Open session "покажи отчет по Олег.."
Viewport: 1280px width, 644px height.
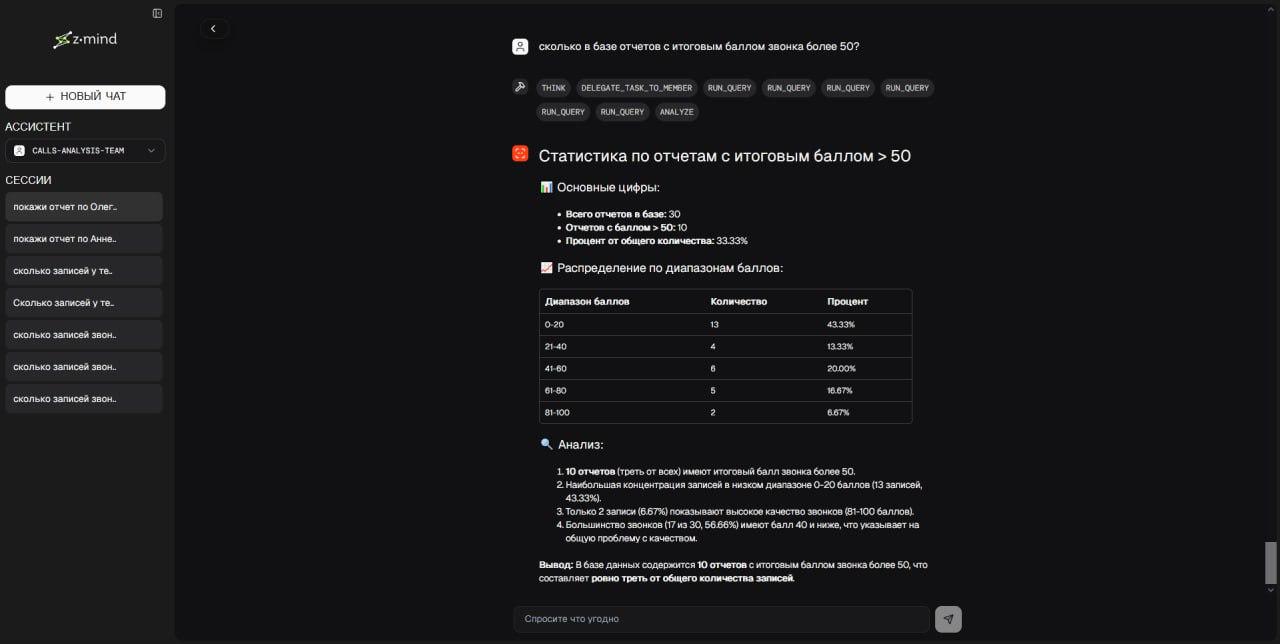[x=84, y=207]
